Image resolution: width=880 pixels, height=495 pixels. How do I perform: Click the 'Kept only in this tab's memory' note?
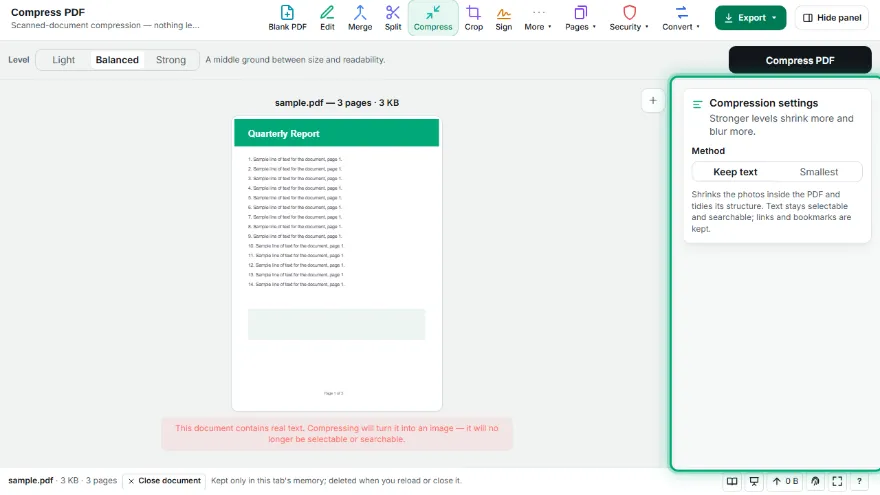point(336,481)
